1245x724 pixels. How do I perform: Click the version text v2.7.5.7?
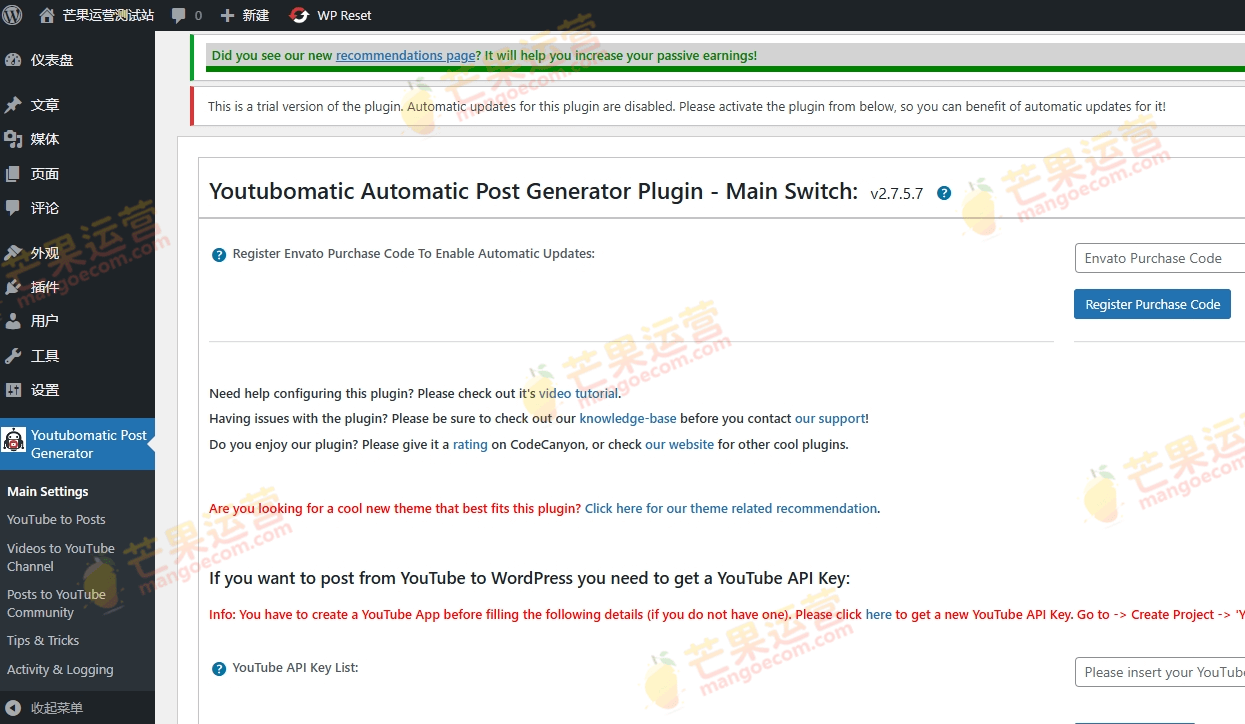(896, 193)
